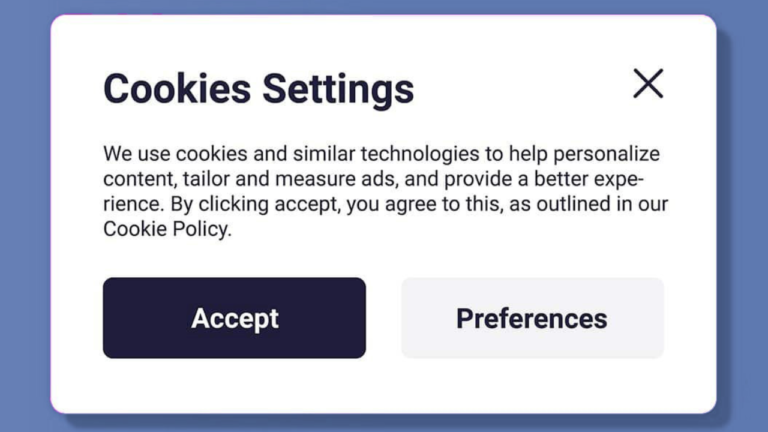Viewport: 768px width, 432px height.
Task: Click the Cookies Settings heading
Action: [258, 88]
